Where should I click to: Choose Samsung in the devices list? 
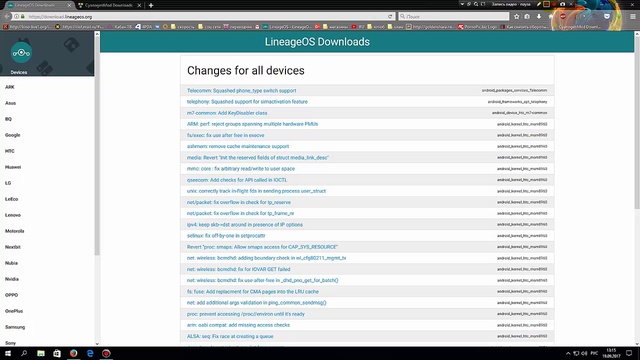pos(15,327)
